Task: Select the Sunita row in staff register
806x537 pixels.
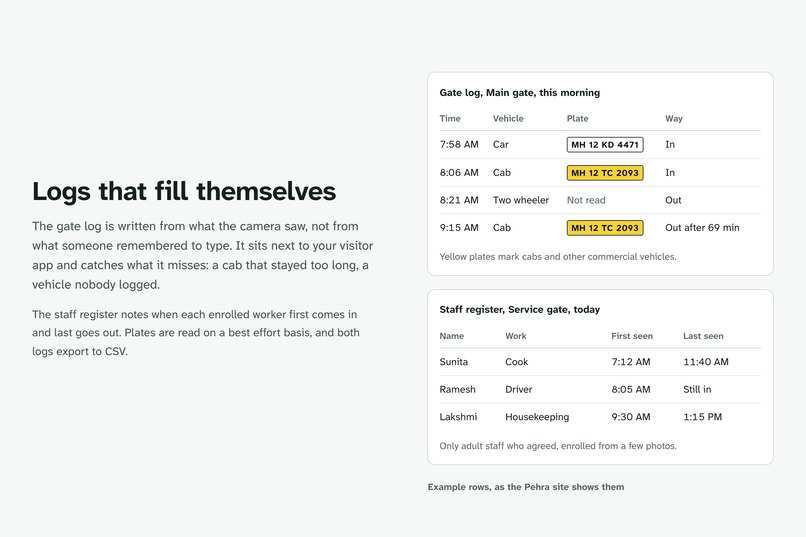Action: pyautogui.click(x=600, y=362)
